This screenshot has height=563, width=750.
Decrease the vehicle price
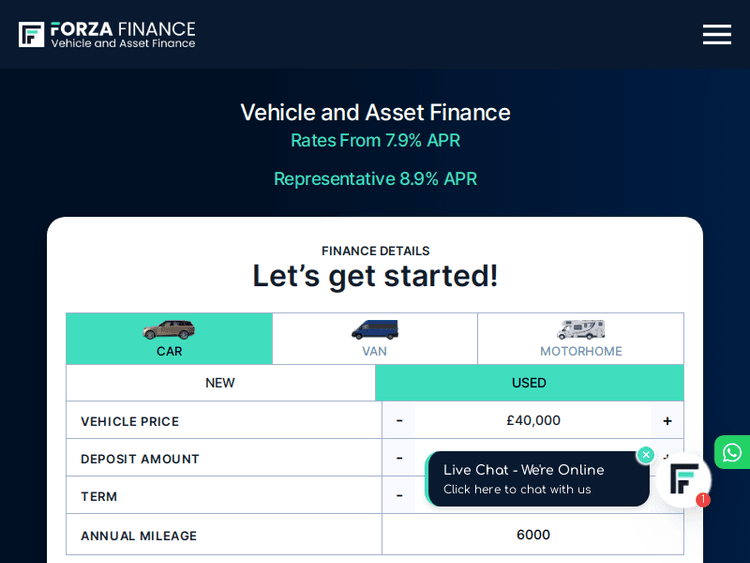point(399,421)
